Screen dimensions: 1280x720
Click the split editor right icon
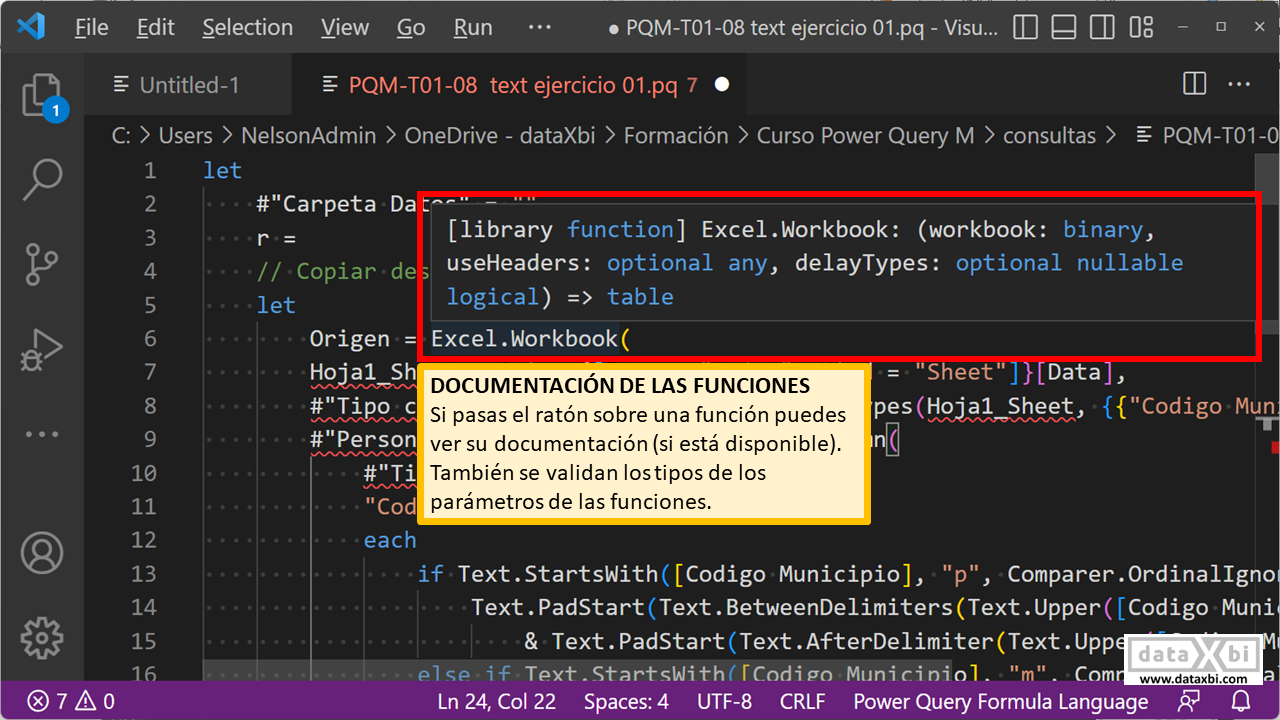pos(1194,85)
